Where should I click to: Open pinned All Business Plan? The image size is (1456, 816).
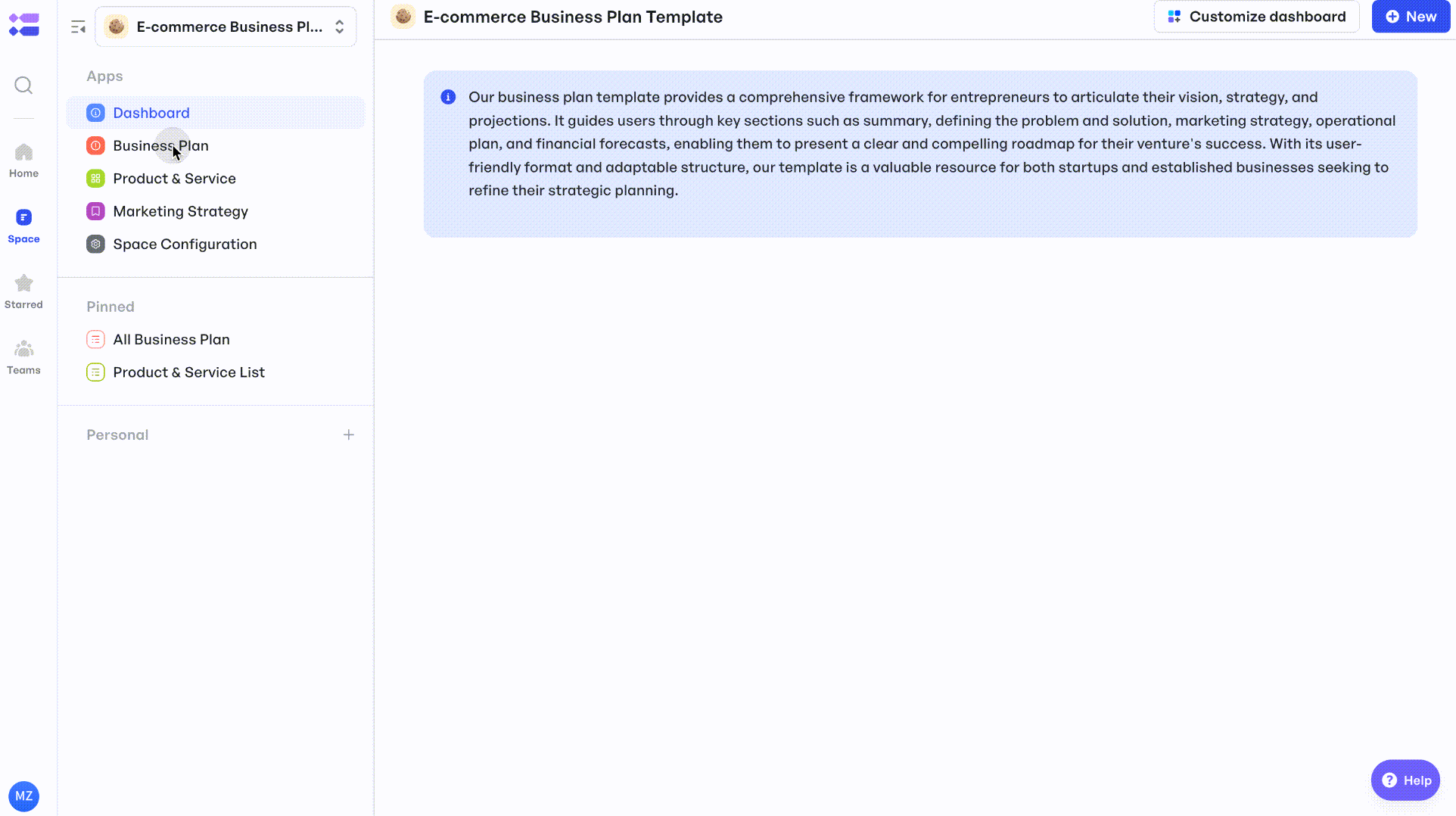click(216, 340)
